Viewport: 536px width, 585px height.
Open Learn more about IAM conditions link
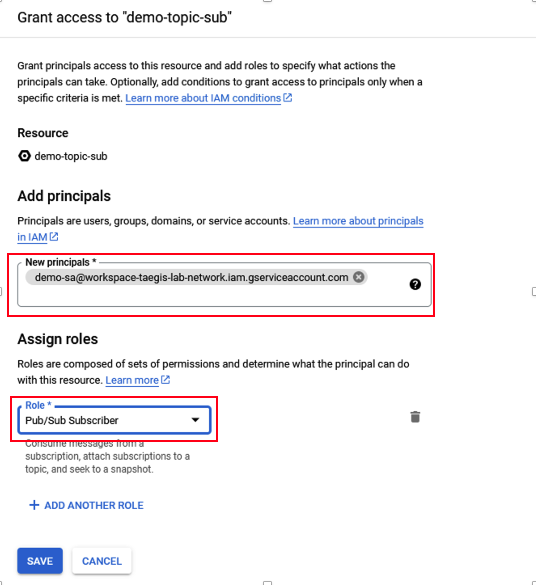203,98
